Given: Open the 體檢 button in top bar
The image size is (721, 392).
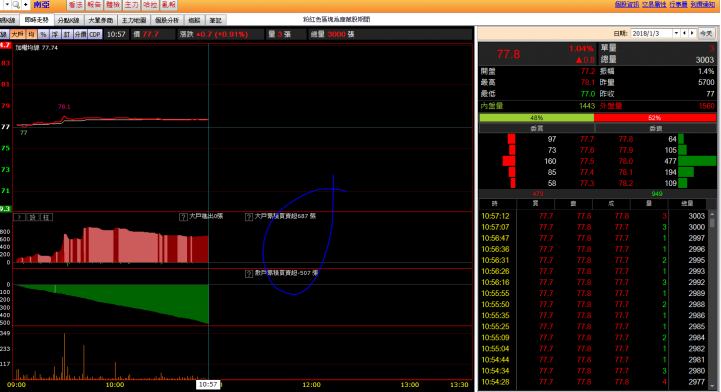Looking at the screenshot, I should [113, 5].
